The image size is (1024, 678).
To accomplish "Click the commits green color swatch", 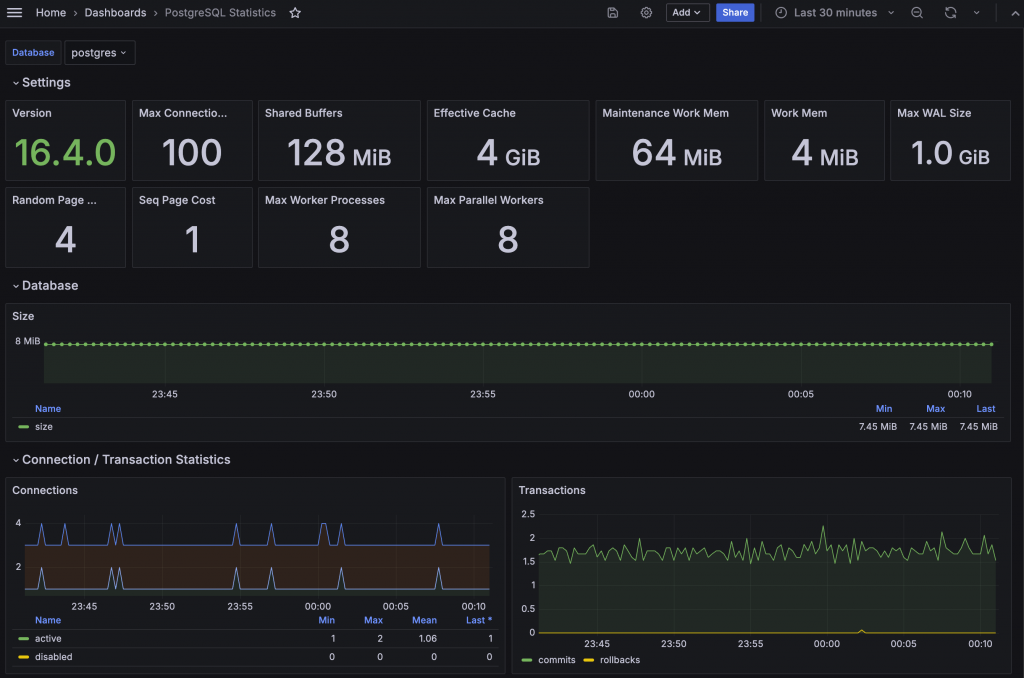I will pyautogui.click(x=528, y=660).
